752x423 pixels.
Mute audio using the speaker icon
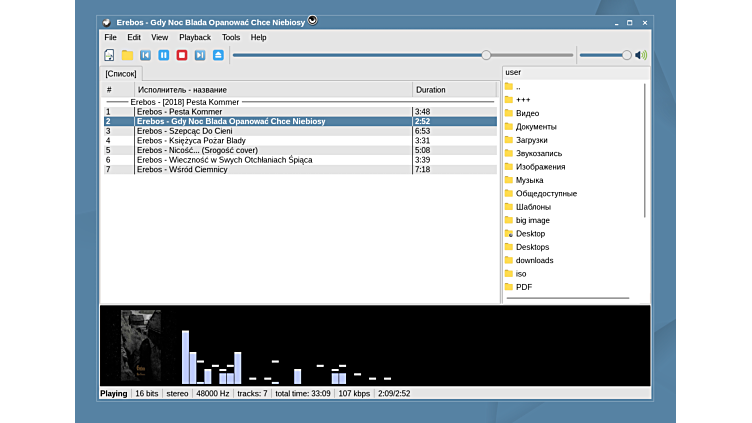pyautogui.click(x=641, y=55)
